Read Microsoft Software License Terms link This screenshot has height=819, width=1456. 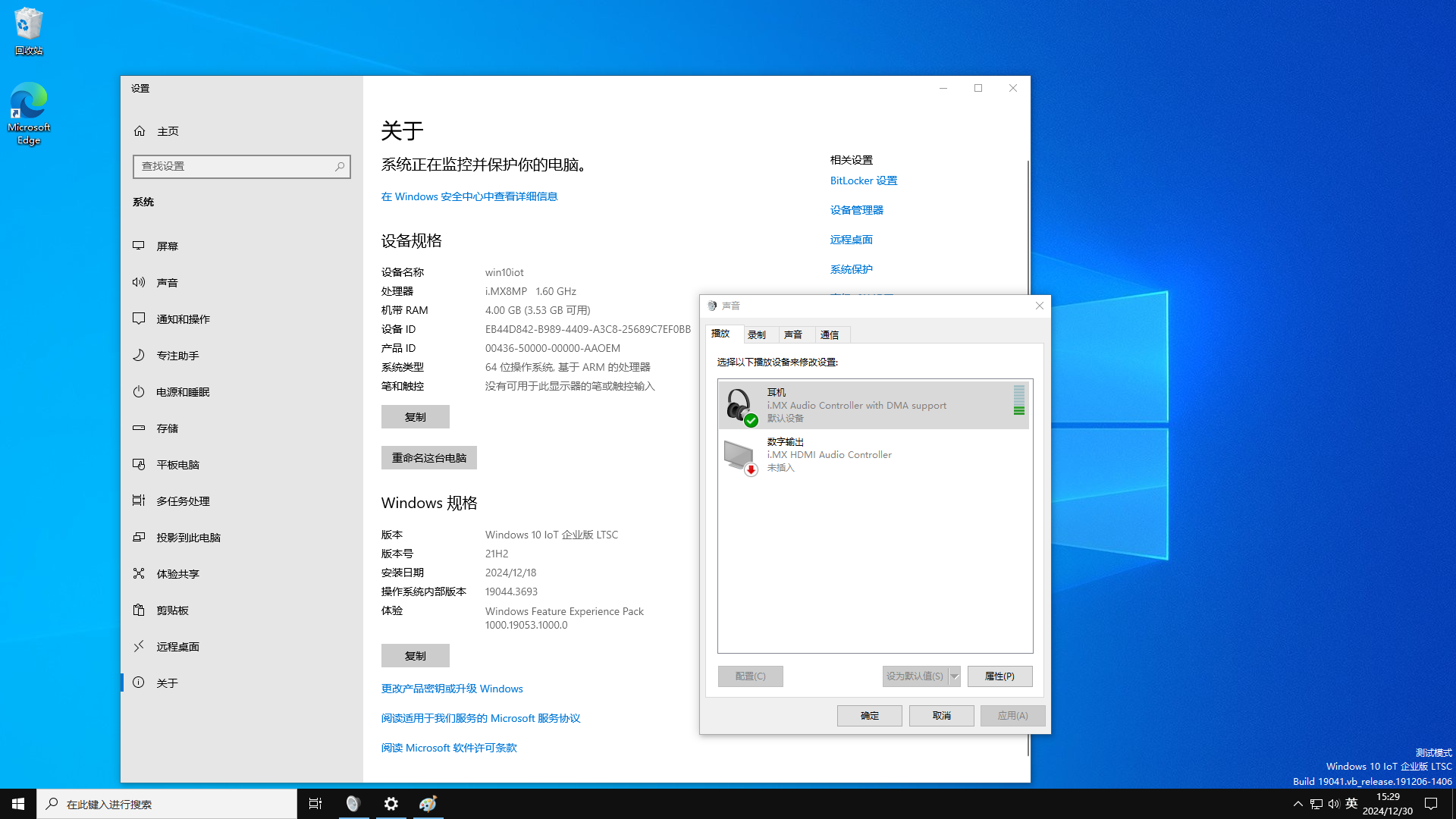(x=449, y=748)
